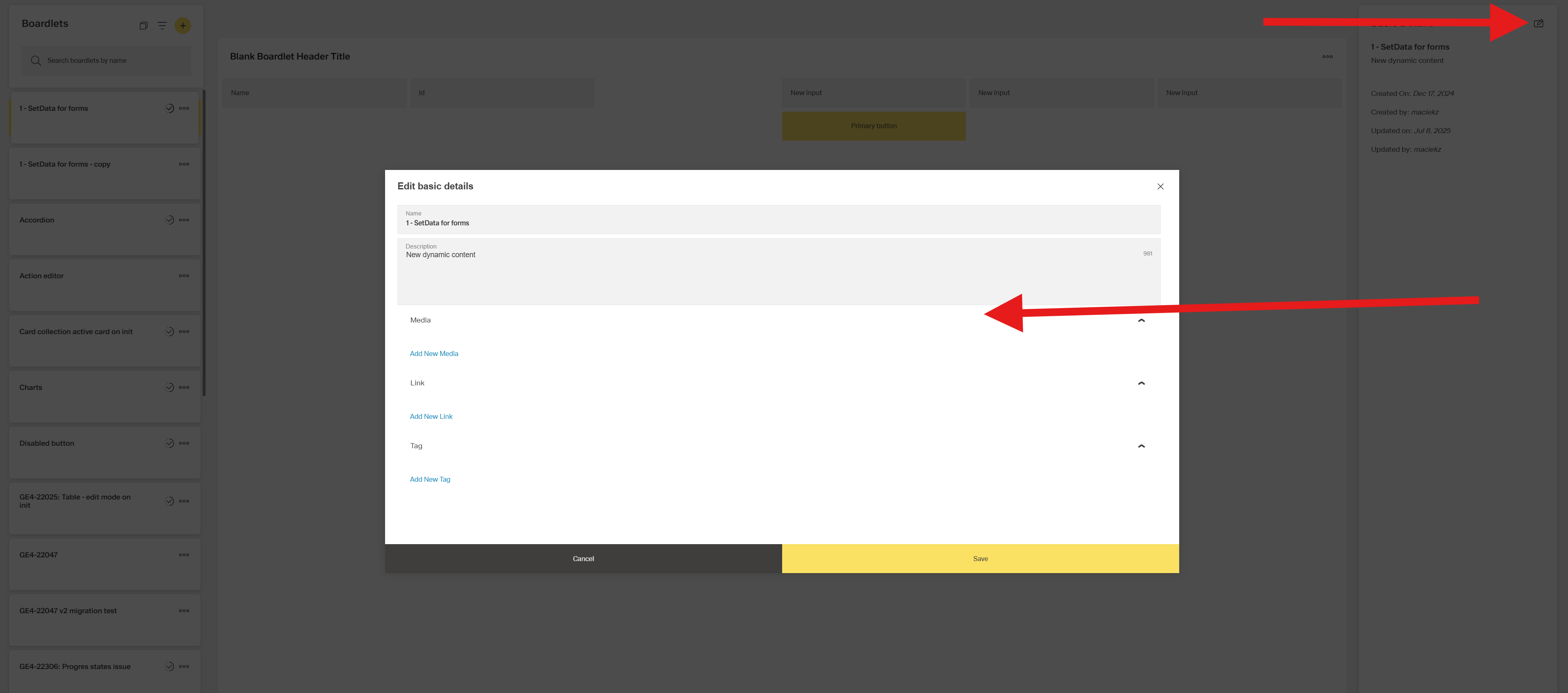This screenshot has width=1568, height=693.
Task: Click the status check icon on Disabled button boardlet
Action: [x=169, y=444]
